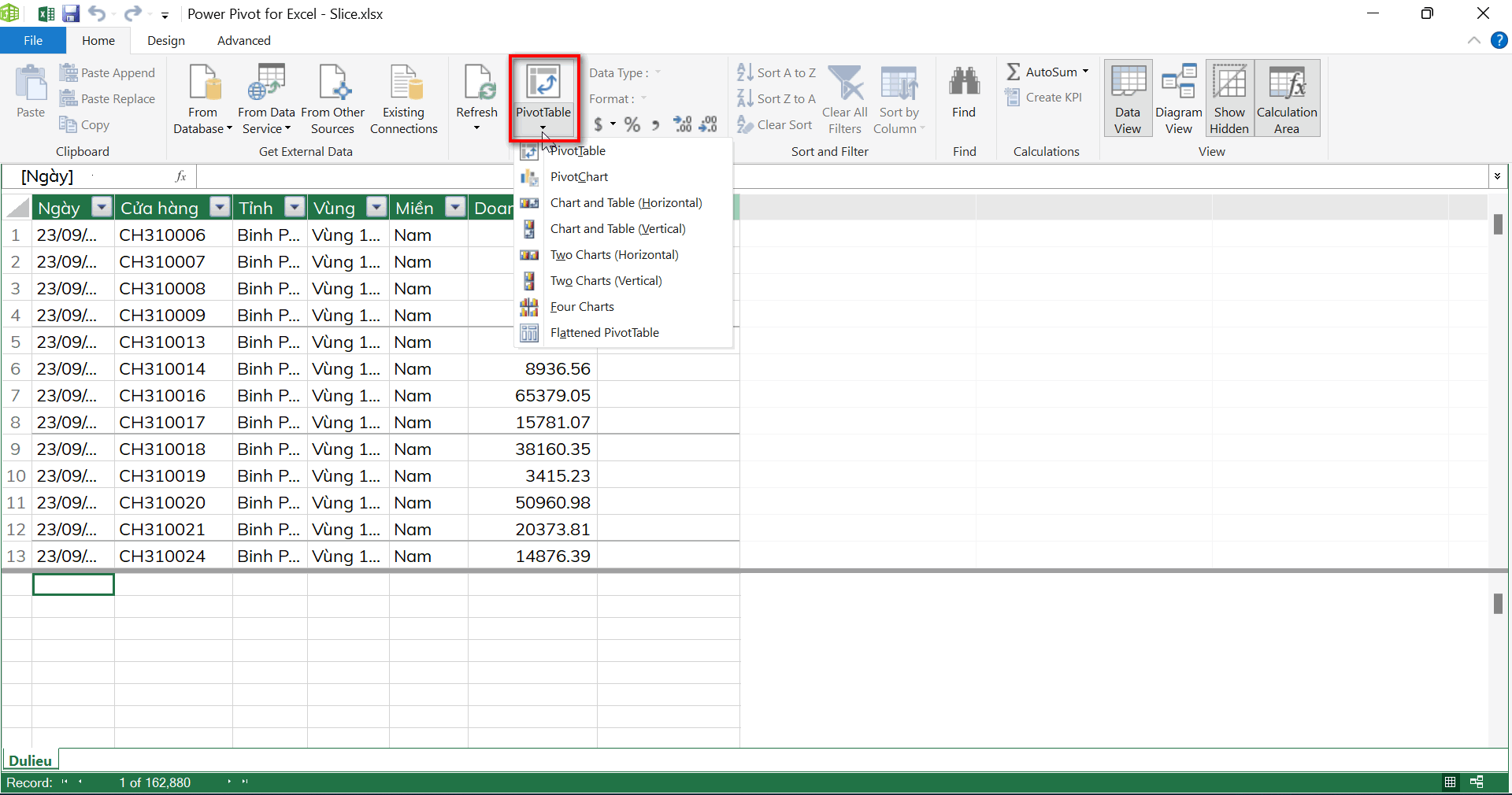
Task: Click the Save icon in title bar
Action: (x=71, y=13)
